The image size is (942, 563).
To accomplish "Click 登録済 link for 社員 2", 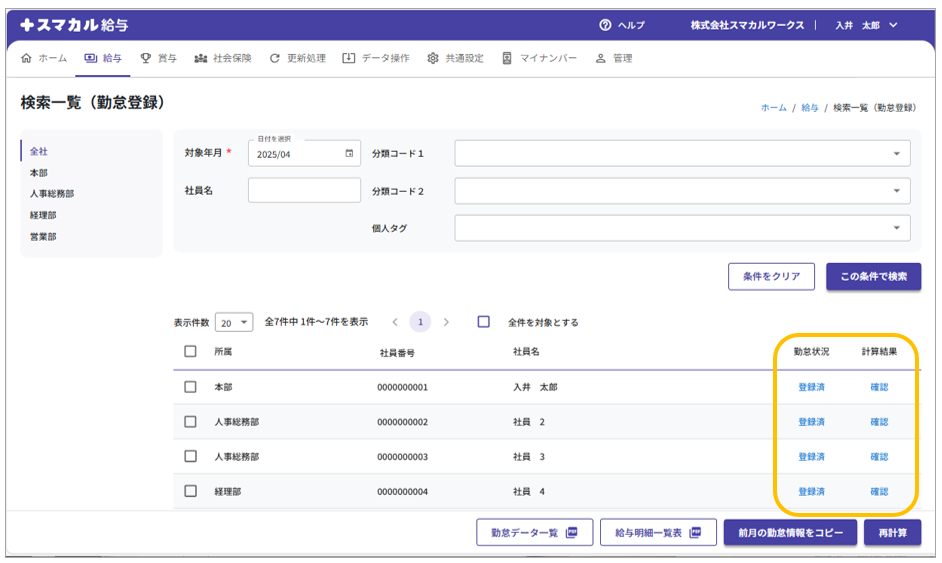I will (x=811, y=422).
